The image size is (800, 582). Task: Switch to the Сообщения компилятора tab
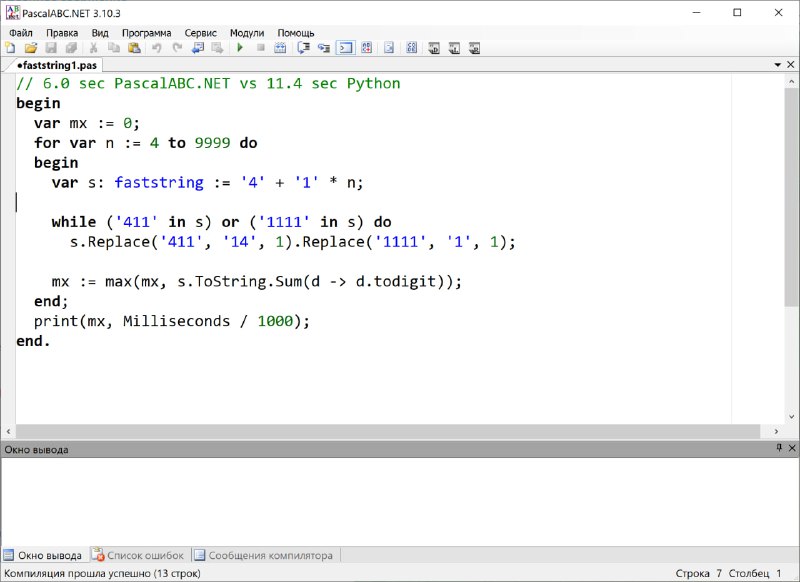click(264, 555)
